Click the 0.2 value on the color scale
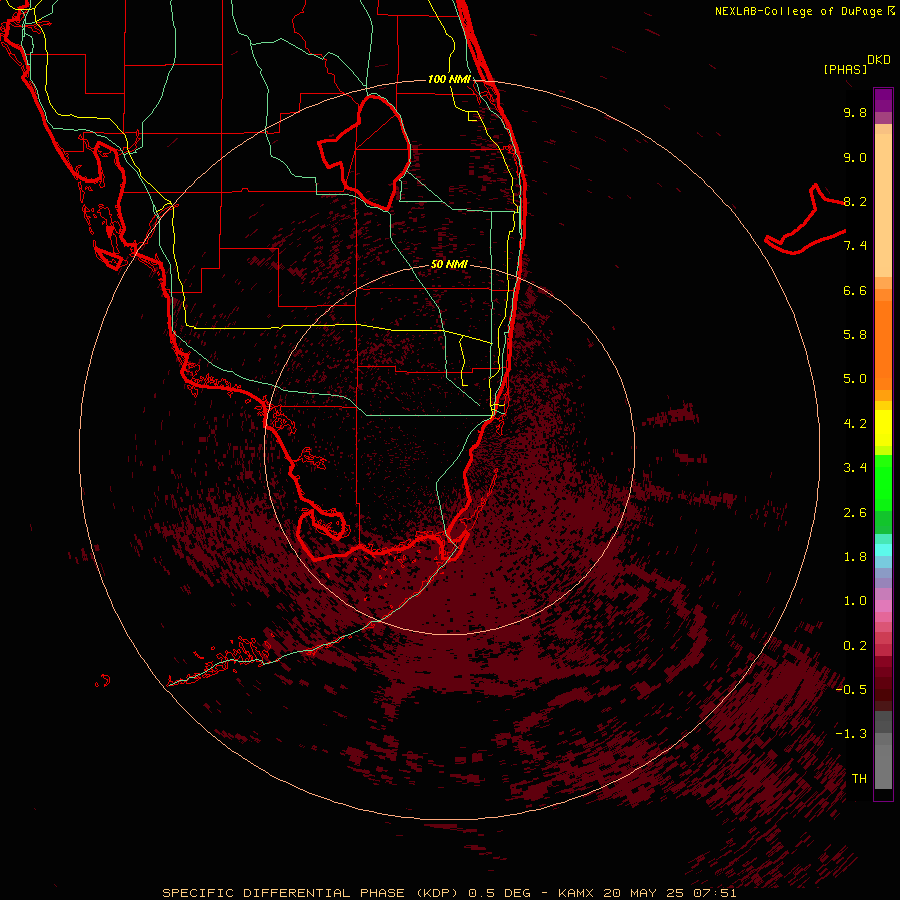The image size is (900, 900). (855, 646)
